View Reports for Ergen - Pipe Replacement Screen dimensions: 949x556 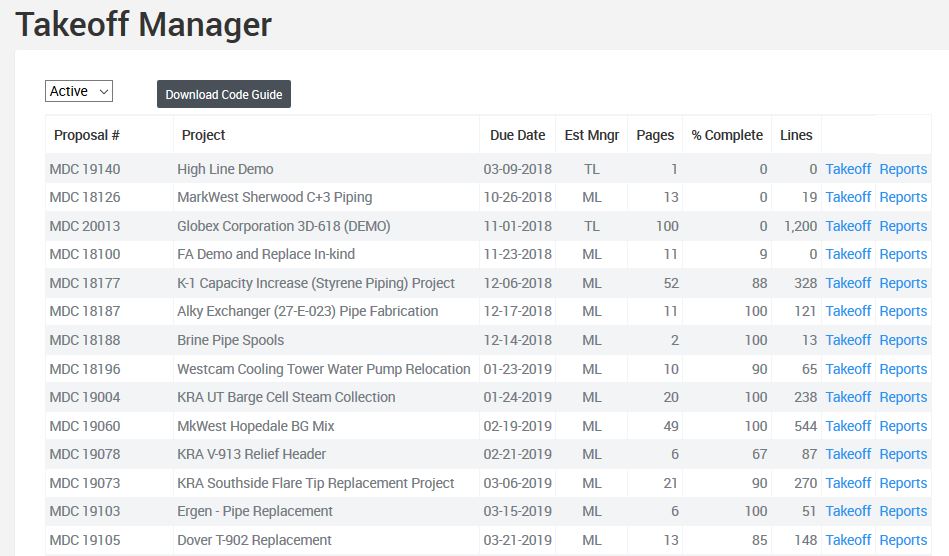click(903, 511)
